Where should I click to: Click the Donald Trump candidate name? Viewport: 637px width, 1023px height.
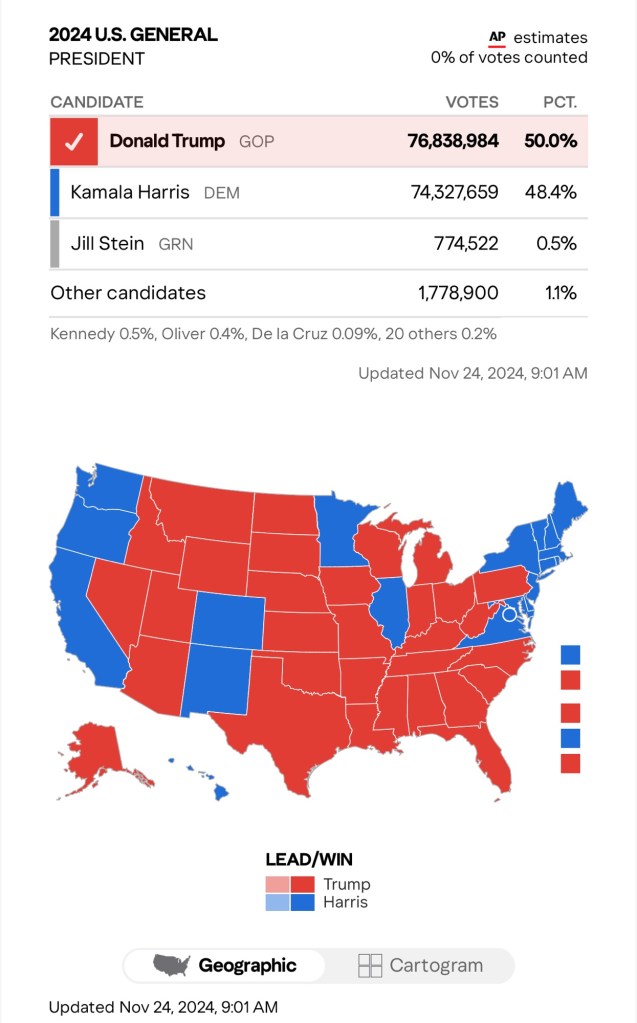(167, 141)
